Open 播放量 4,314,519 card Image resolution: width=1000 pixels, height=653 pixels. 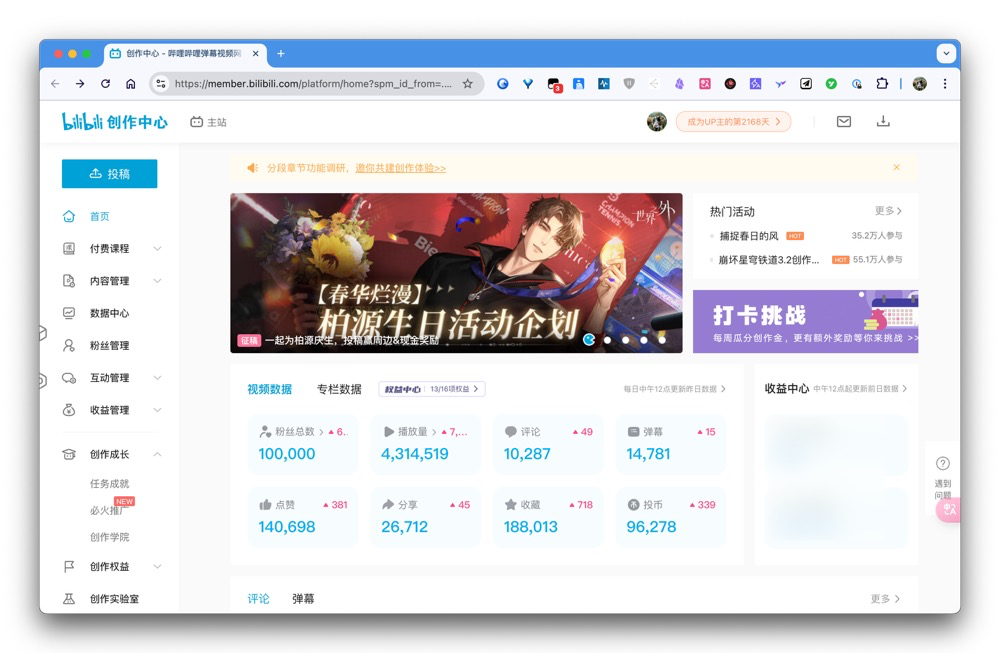click(425, 444)
